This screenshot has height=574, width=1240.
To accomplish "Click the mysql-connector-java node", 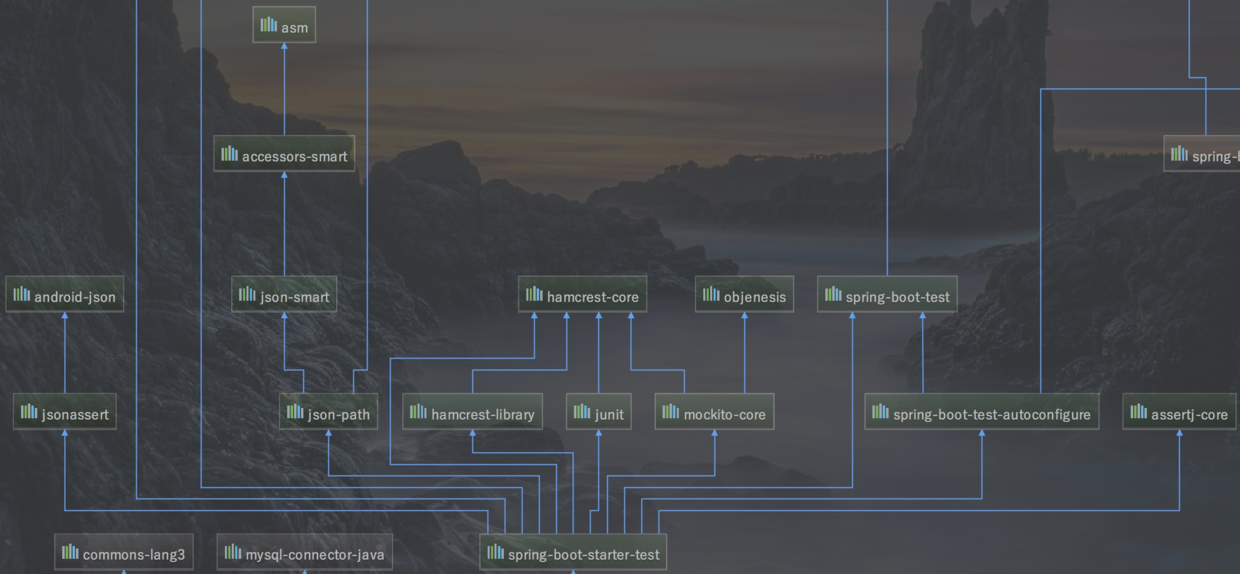I will click(305, 553).
